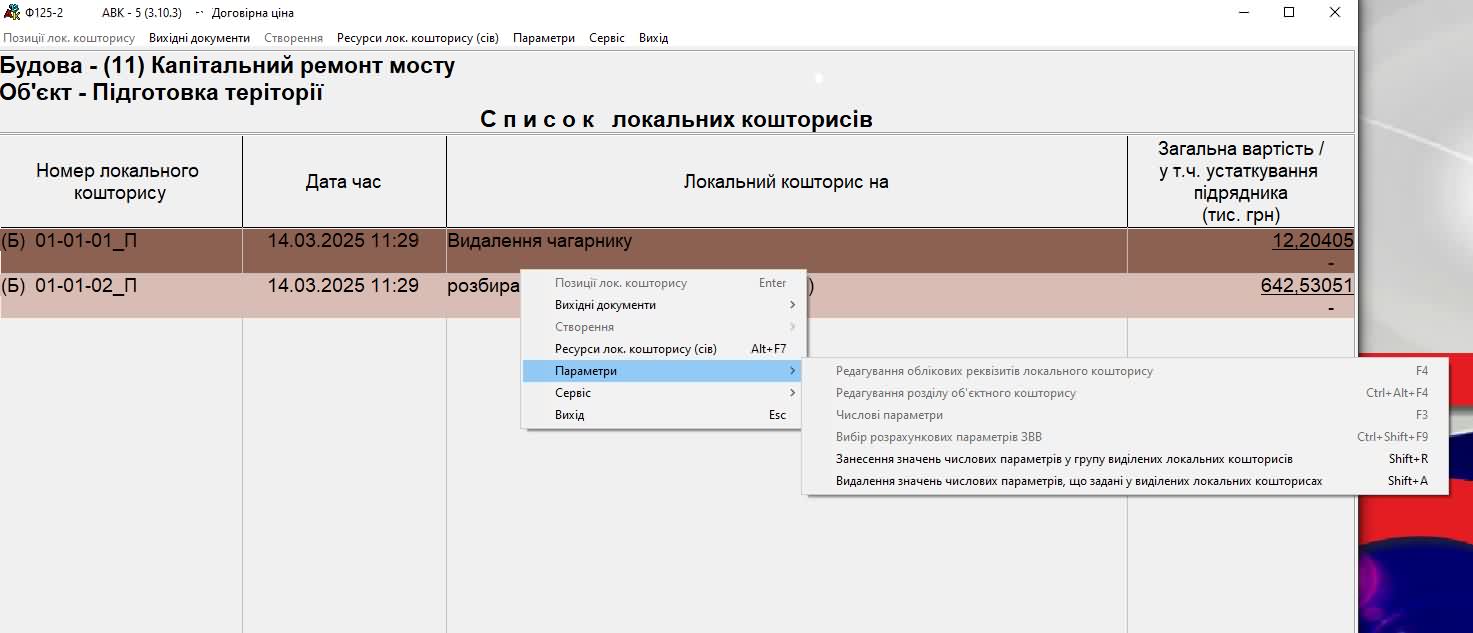
Task: Minimize the application window
Action: coord(1244,13)
